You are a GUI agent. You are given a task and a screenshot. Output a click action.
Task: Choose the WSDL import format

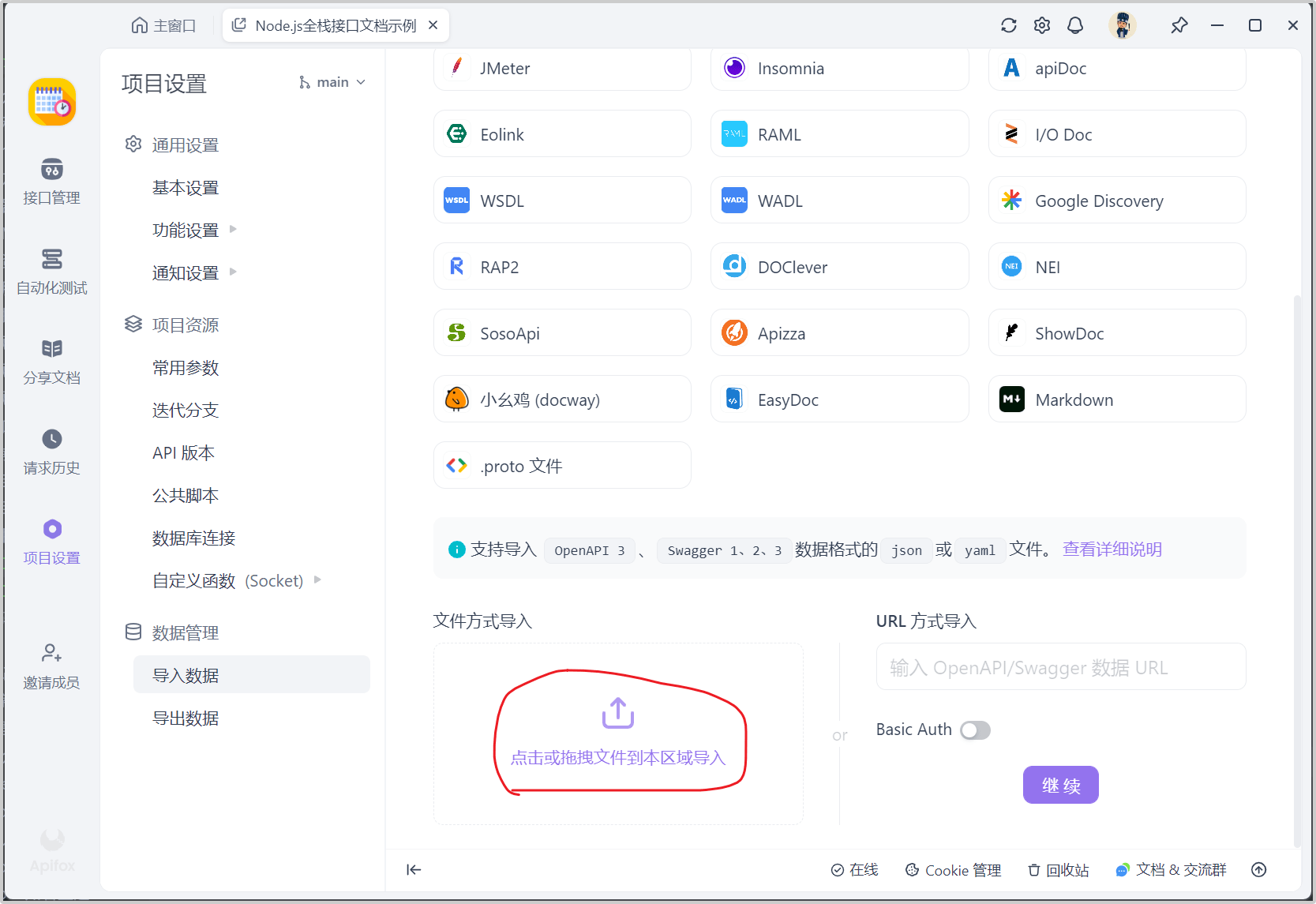coord(562,200)
